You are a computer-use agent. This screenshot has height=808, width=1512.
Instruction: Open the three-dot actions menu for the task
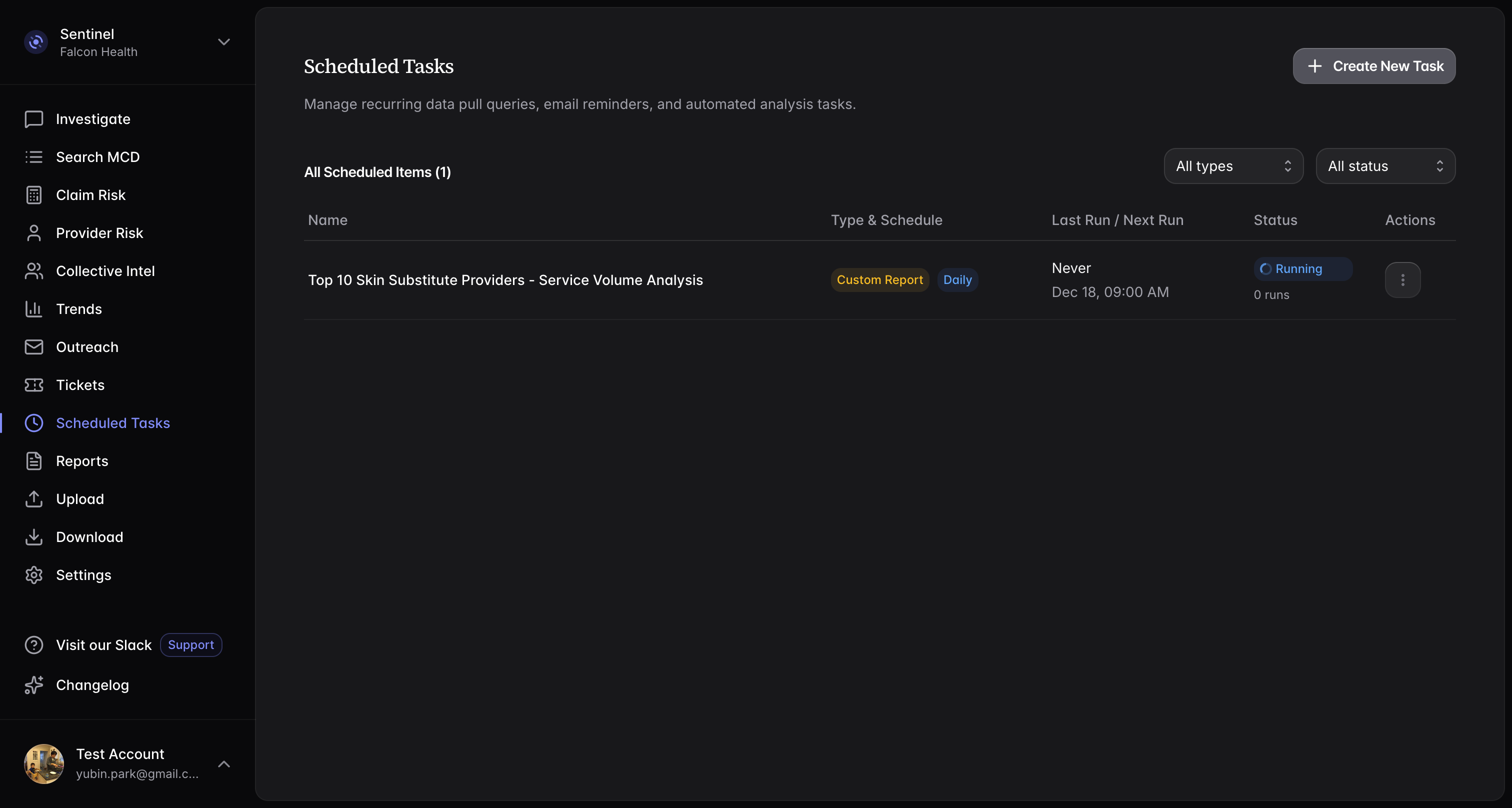(1402, 280)
